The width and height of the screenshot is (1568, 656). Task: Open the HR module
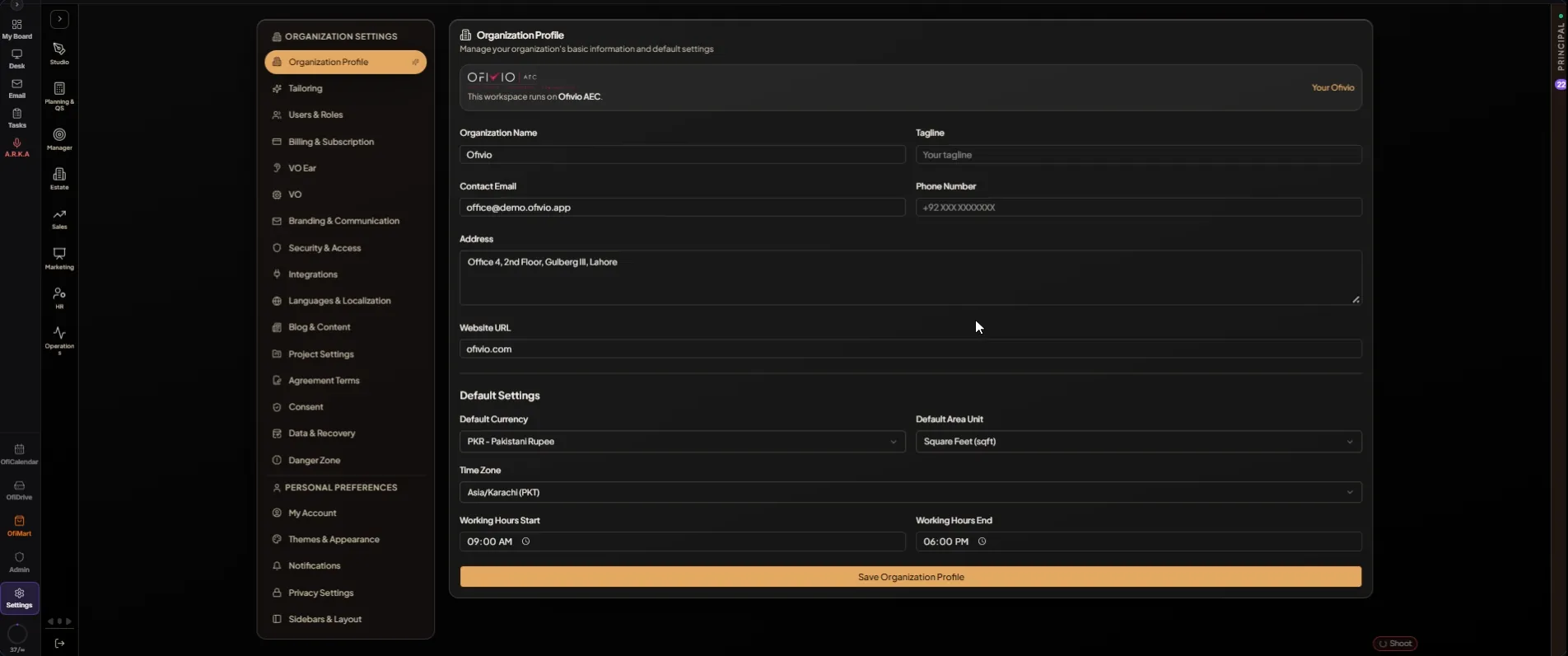(59, 298)
